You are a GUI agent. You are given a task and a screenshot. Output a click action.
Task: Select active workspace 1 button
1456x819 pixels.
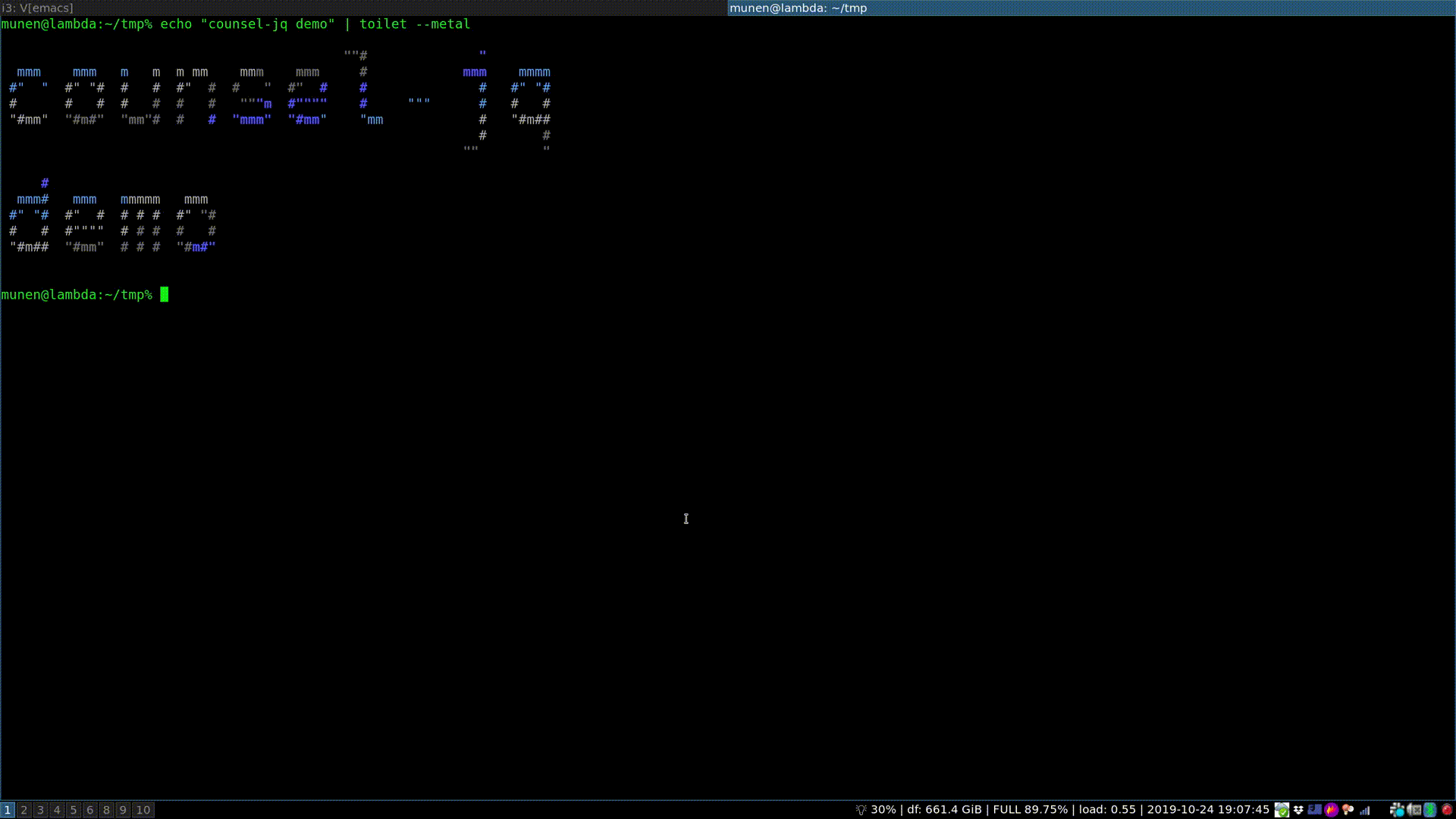8,810
